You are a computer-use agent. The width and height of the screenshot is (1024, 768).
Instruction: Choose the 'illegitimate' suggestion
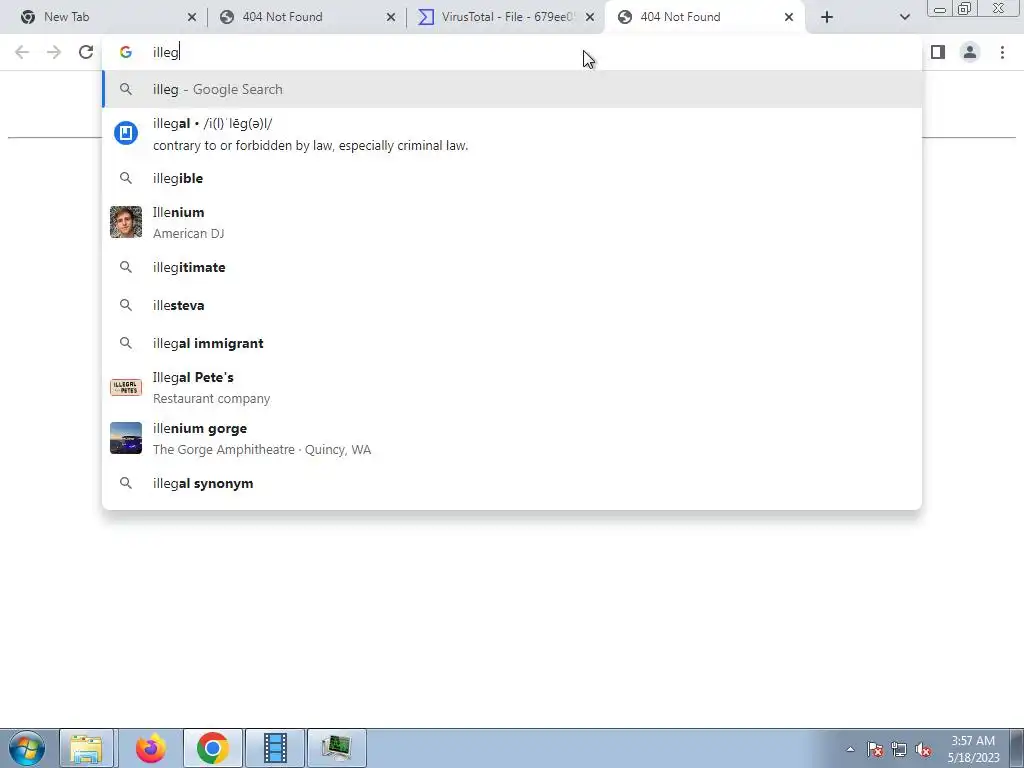point(512,267)
